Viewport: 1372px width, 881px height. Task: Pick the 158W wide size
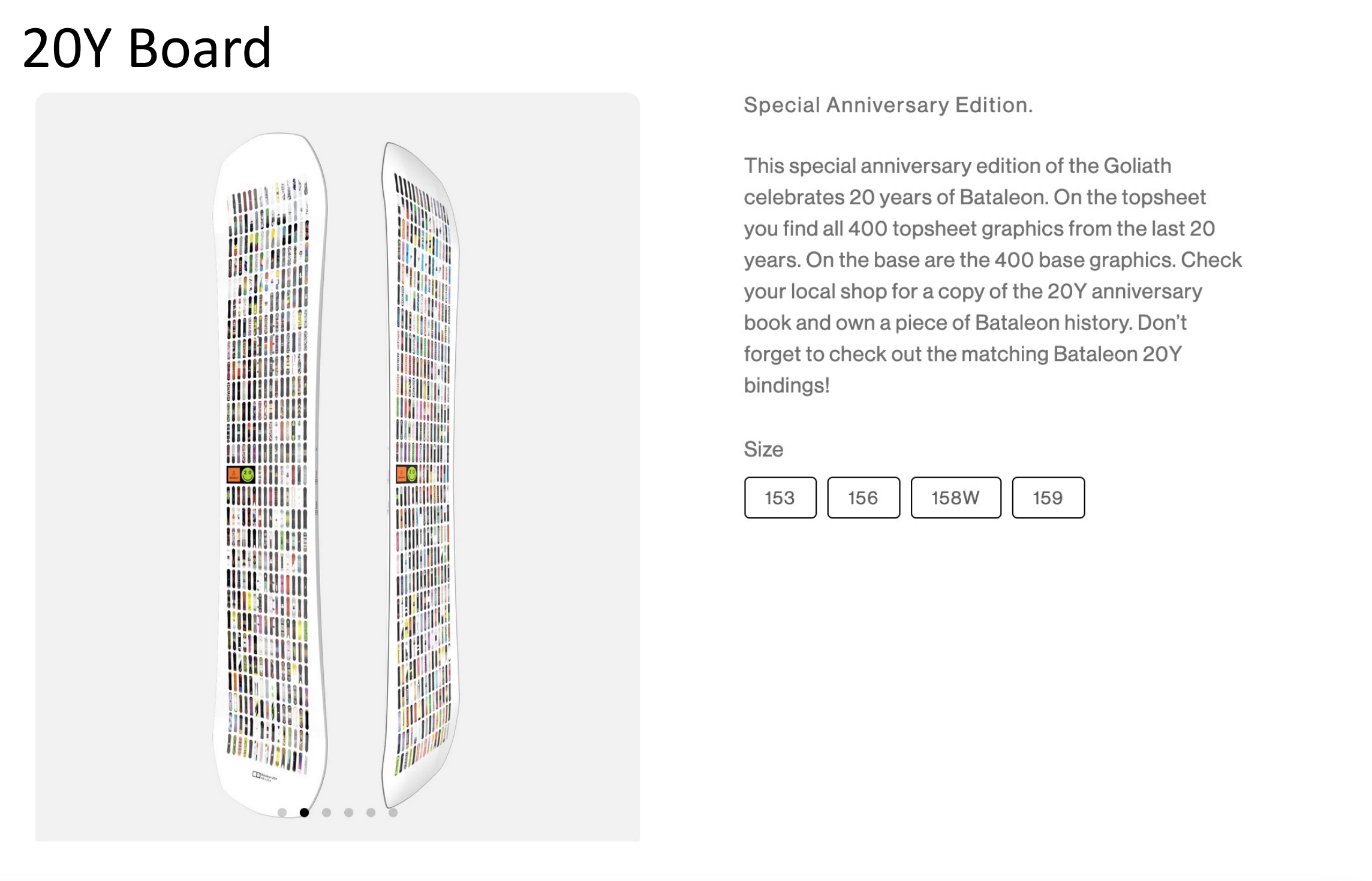pyautogui.click(x=956, y=497)
